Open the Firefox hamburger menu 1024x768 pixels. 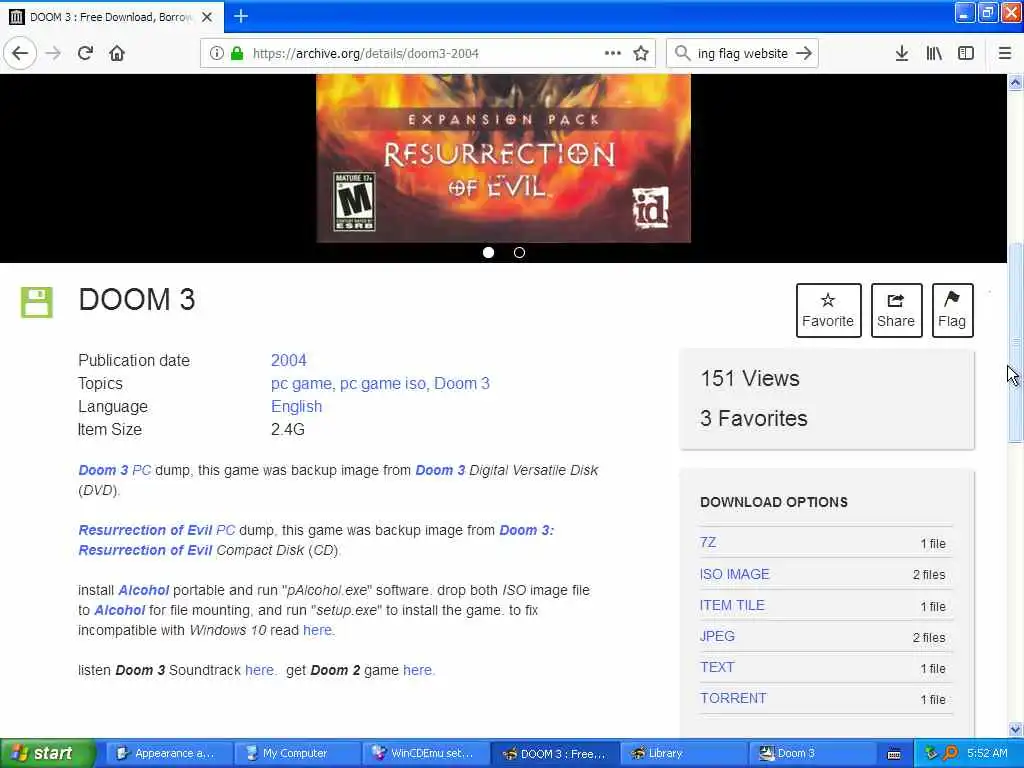[x=1005, y=54]
